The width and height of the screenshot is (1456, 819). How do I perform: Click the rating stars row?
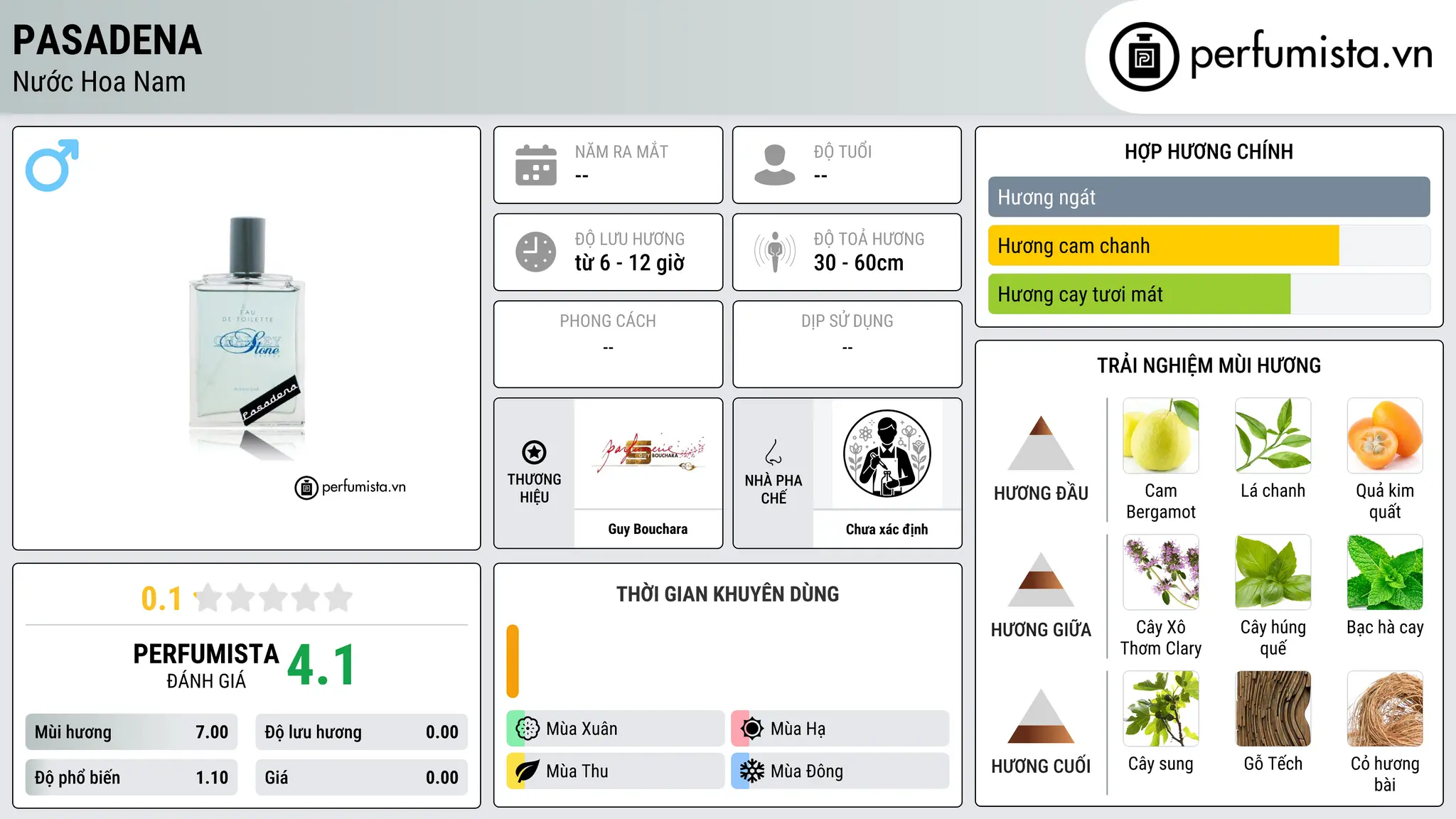click(x=273, y=598)
